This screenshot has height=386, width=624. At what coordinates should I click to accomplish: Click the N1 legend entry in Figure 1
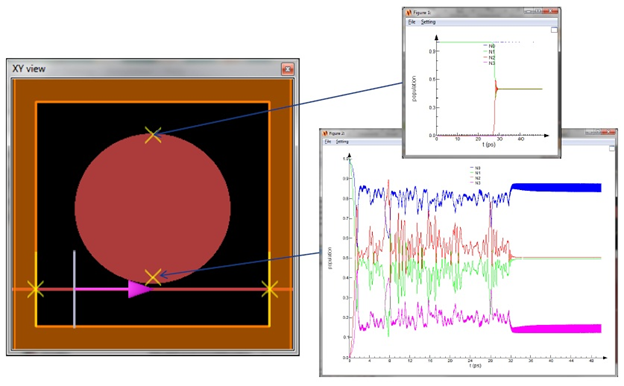click(489, 52)
